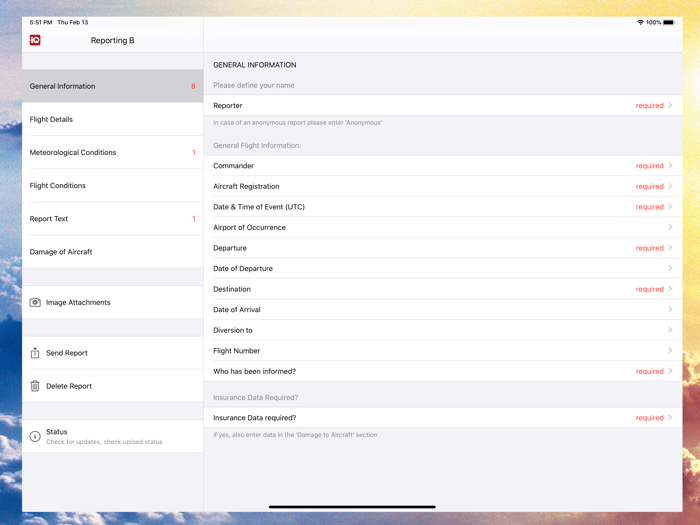This screenshot has height=525, width=700.
Task: Tap the home indicator bar at bottom
Action: pos(352,507)
